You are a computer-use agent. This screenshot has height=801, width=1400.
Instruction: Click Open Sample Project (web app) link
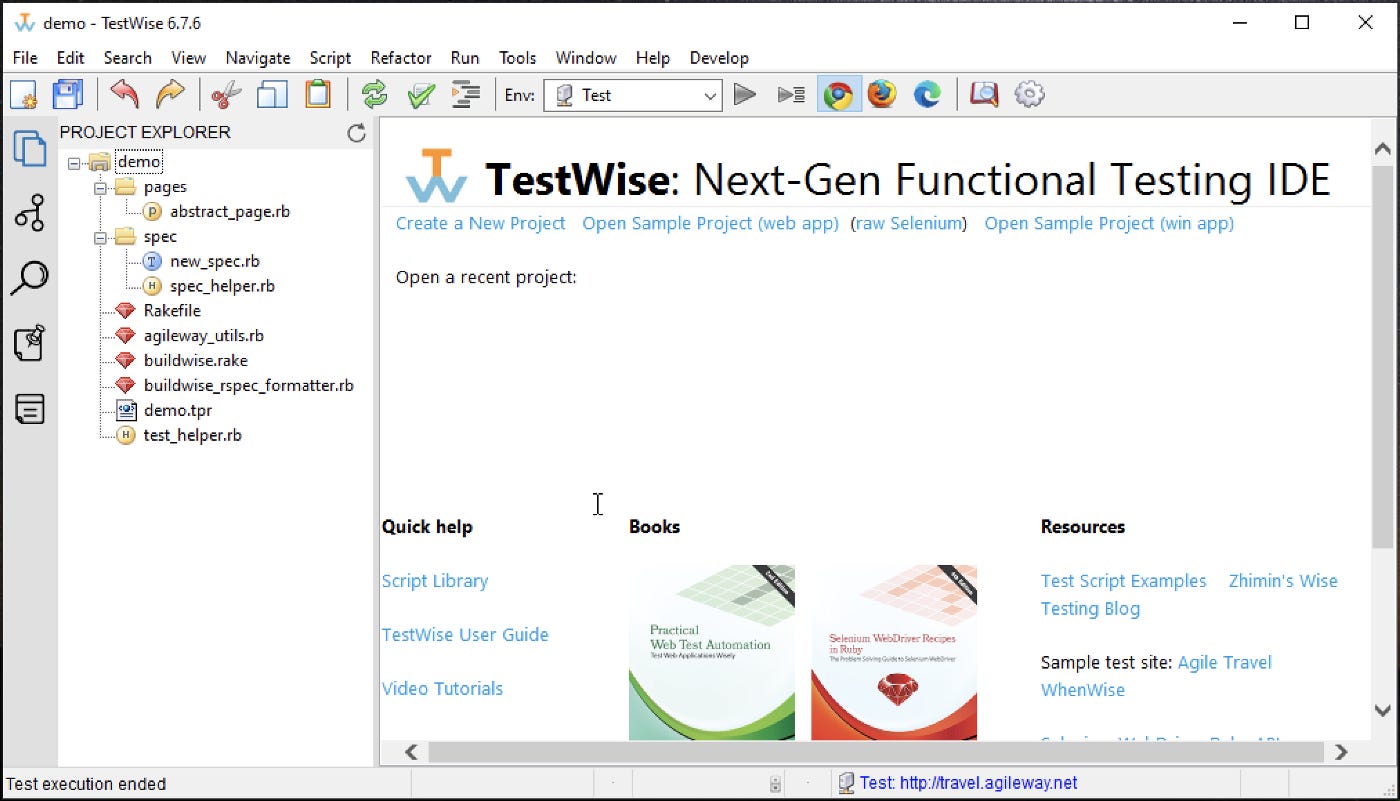coord(711,223)
